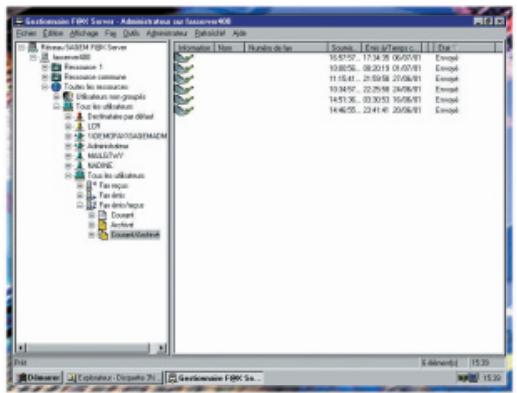Image resolution: width=517 pixels, height=393 pixels.
Task: Click the icon beside \\DEMOFAX\SAGEMADM
Action: tap(80, 136)
